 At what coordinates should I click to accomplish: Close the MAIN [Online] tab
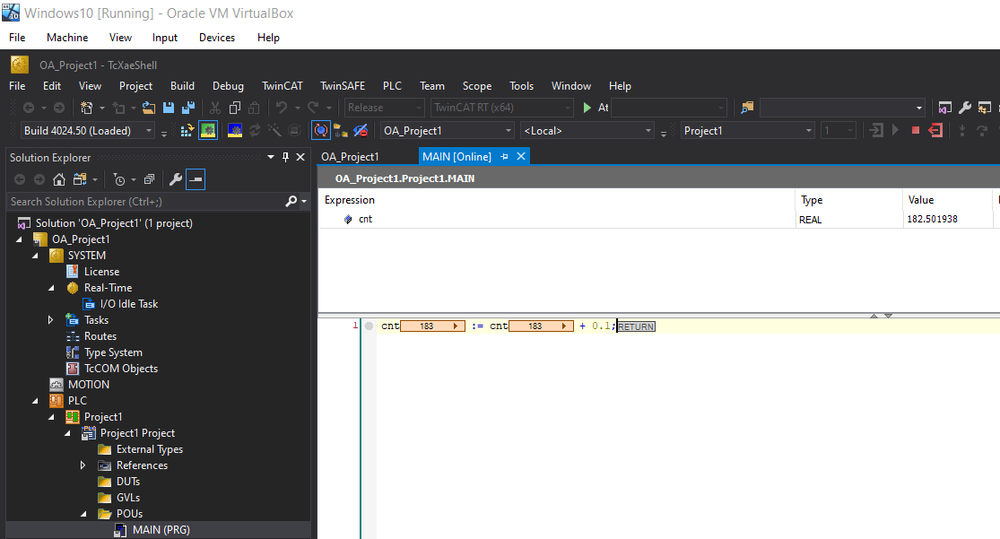click(x=521, y=156)
